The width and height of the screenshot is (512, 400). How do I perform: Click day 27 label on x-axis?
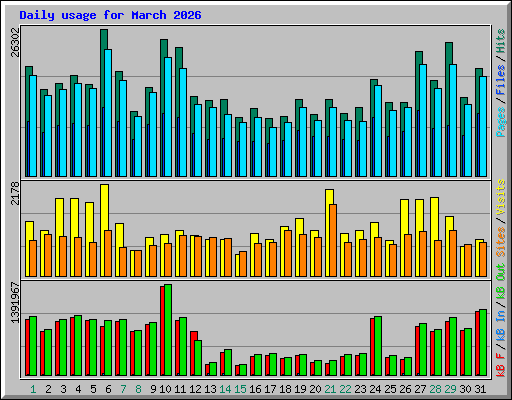(x=420, y=389)
